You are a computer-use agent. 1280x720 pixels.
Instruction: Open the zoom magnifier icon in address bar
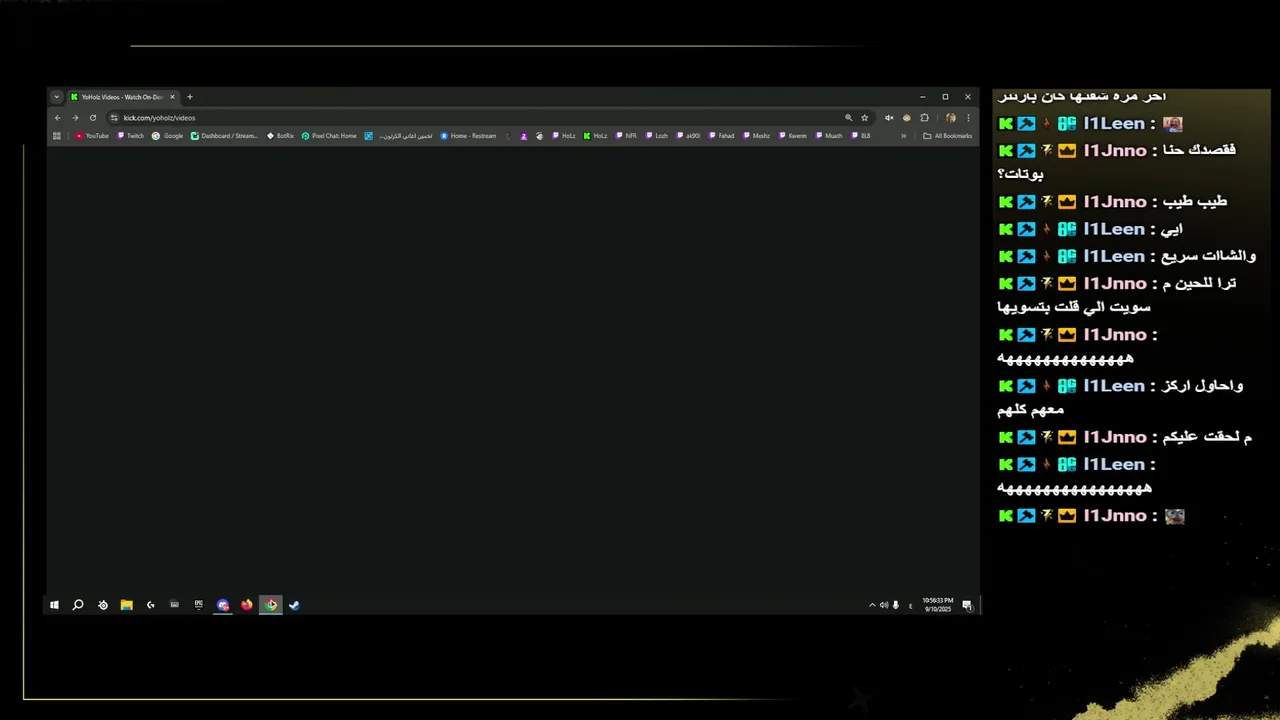(x=849, y=118)
